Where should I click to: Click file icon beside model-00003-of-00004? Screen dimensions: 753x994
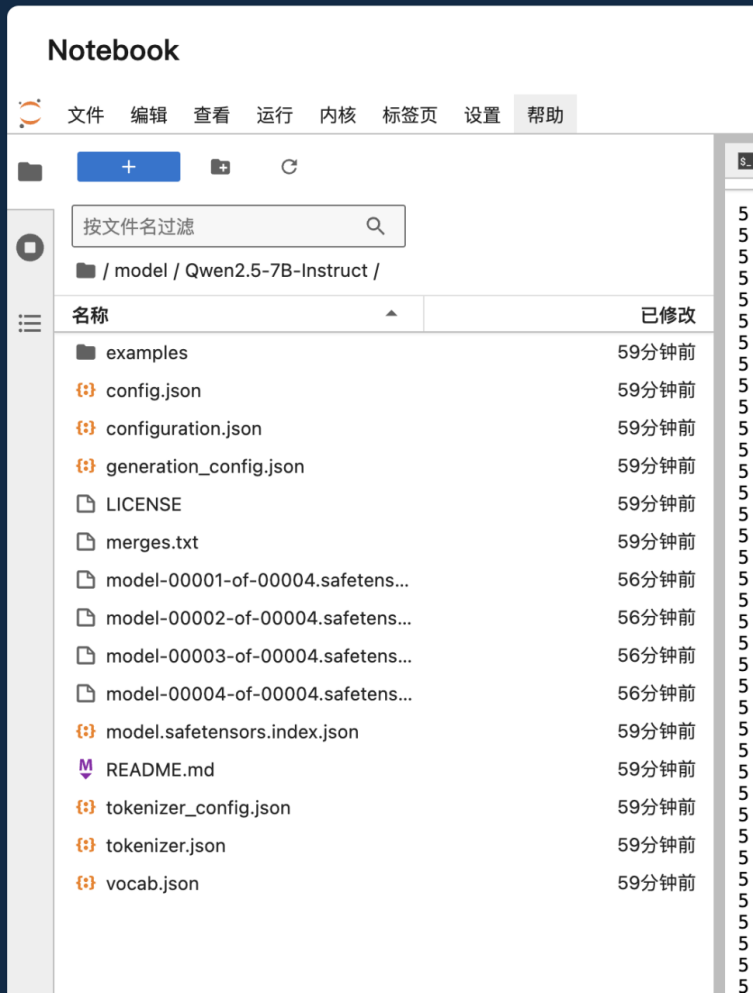click(x=86, y=655)
